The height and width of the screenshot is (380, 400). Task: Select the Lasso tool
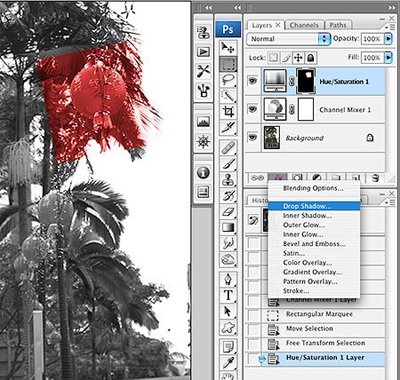[x=228, y=80]
